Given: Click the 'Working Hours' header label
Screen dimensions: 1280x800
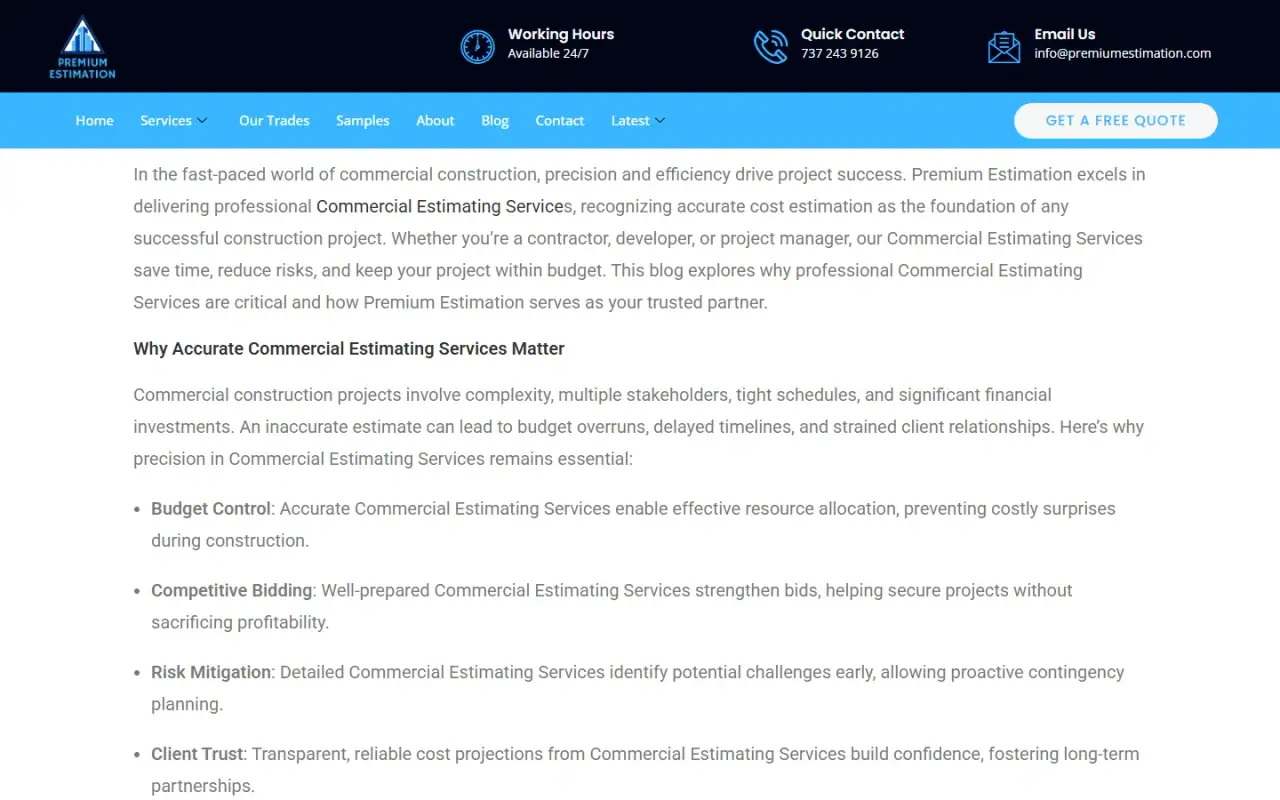Looking at the screenshot, I should [x=561, y=34].
